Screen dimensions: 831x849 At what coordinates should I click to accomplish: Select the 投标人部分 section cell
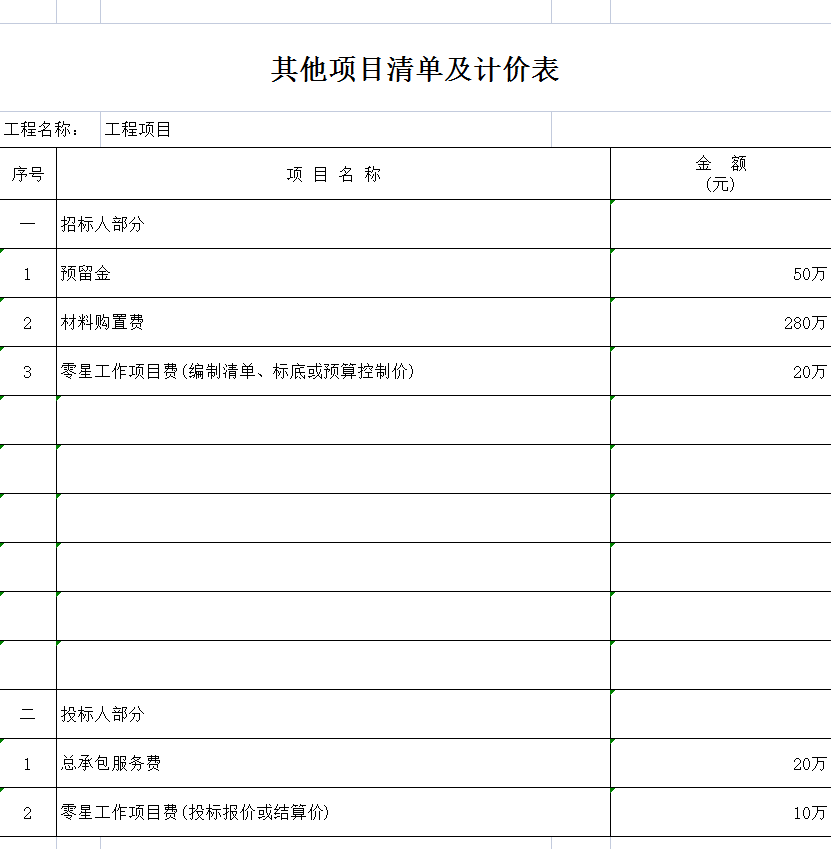coord(333,714)
